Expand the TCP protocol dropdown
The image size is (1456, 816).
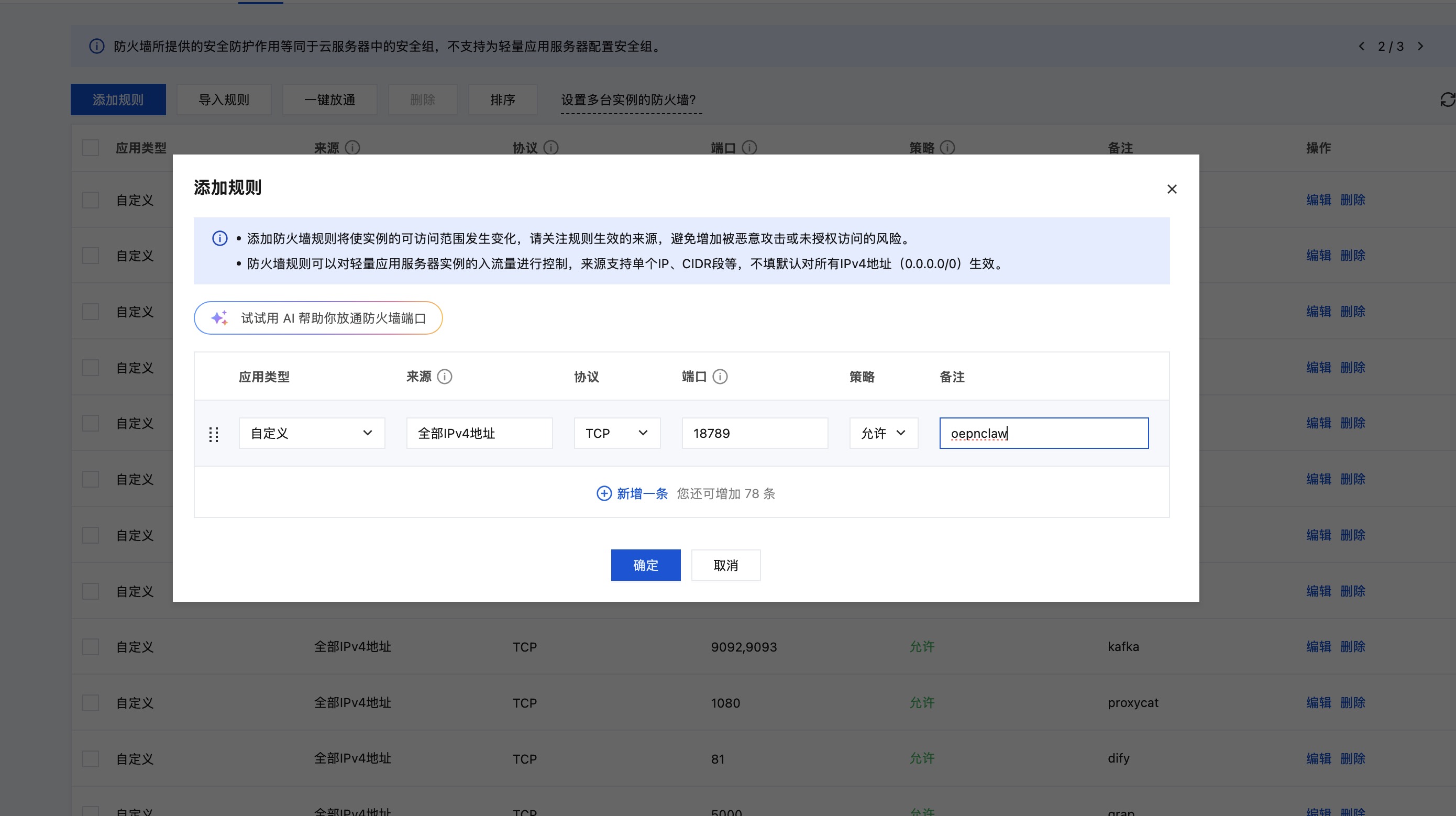[x=616, y=433]
